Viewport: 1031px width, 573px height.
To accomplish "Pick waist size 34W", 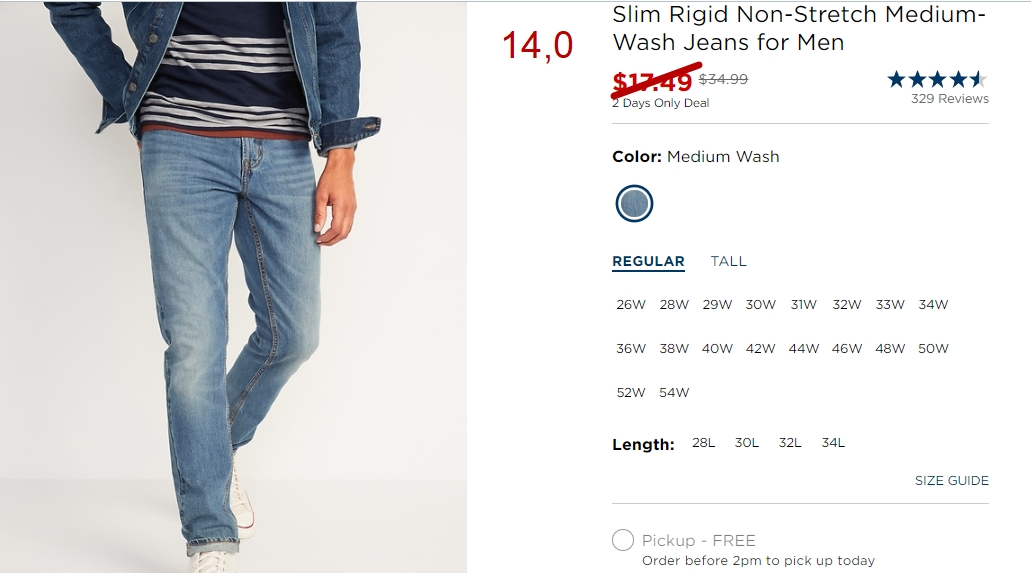I will coord(933,305).
